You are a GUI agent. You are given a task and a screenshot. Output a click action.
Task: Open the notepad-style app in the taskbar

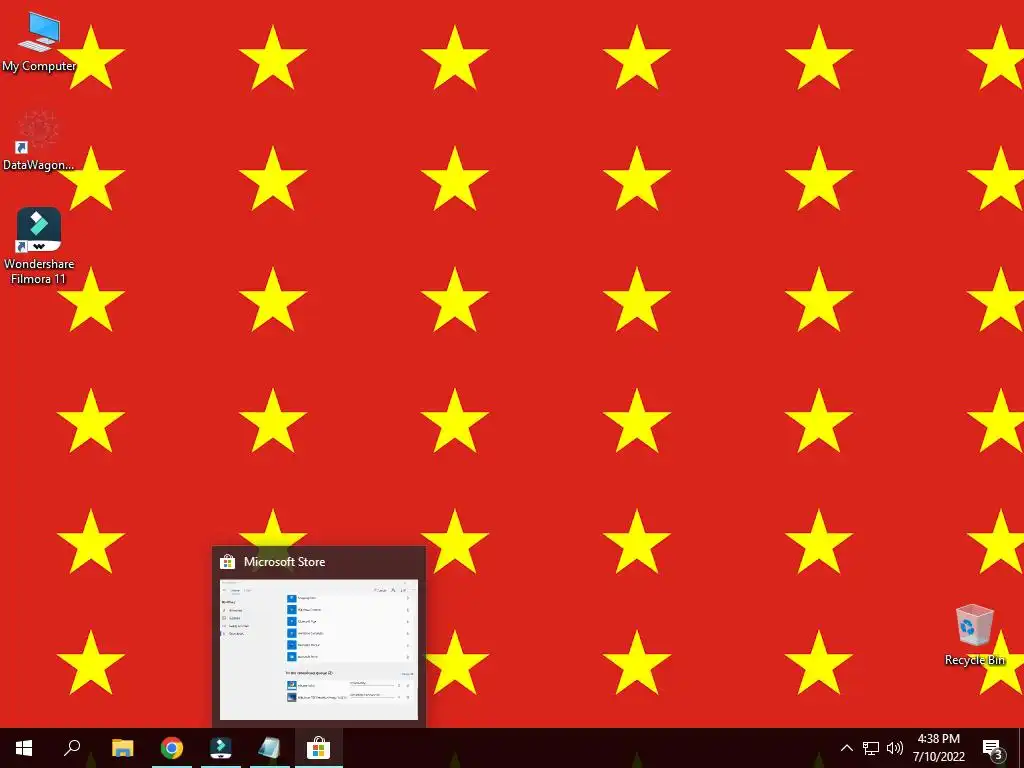click(x=269, y=748)
